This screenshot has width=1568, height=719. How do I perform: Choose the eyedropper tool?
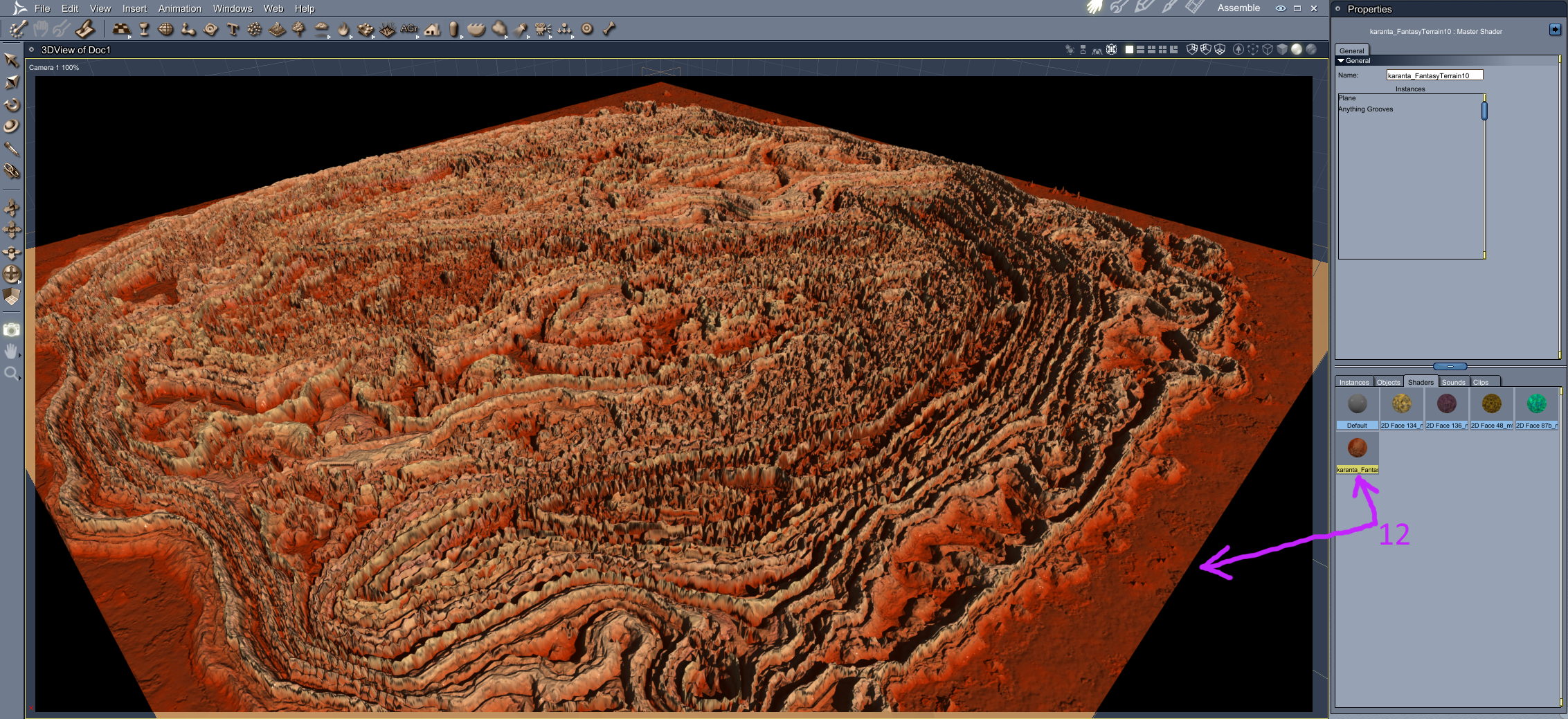coord(12,149)
